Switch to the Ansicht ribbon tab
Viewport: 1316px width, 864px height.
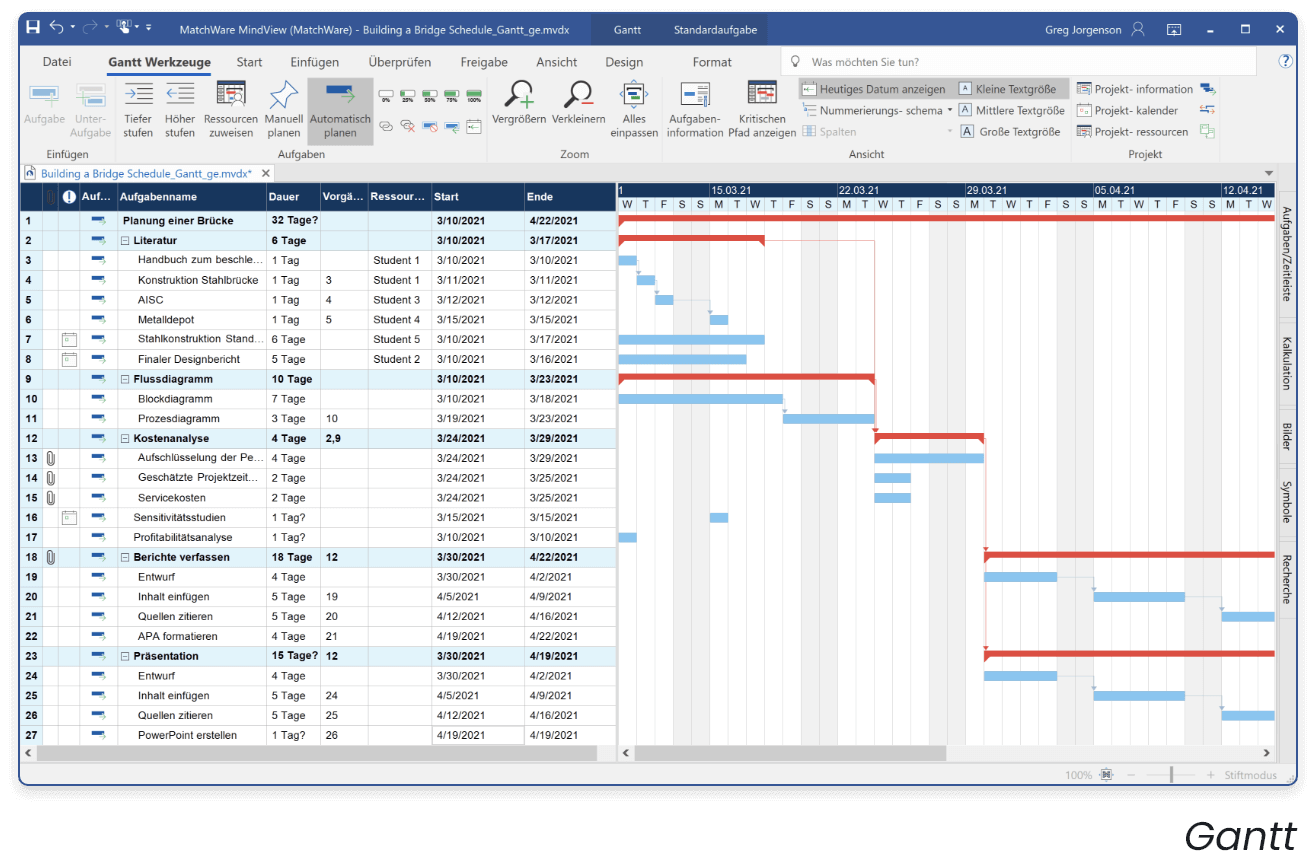click(x=557, y=62)
